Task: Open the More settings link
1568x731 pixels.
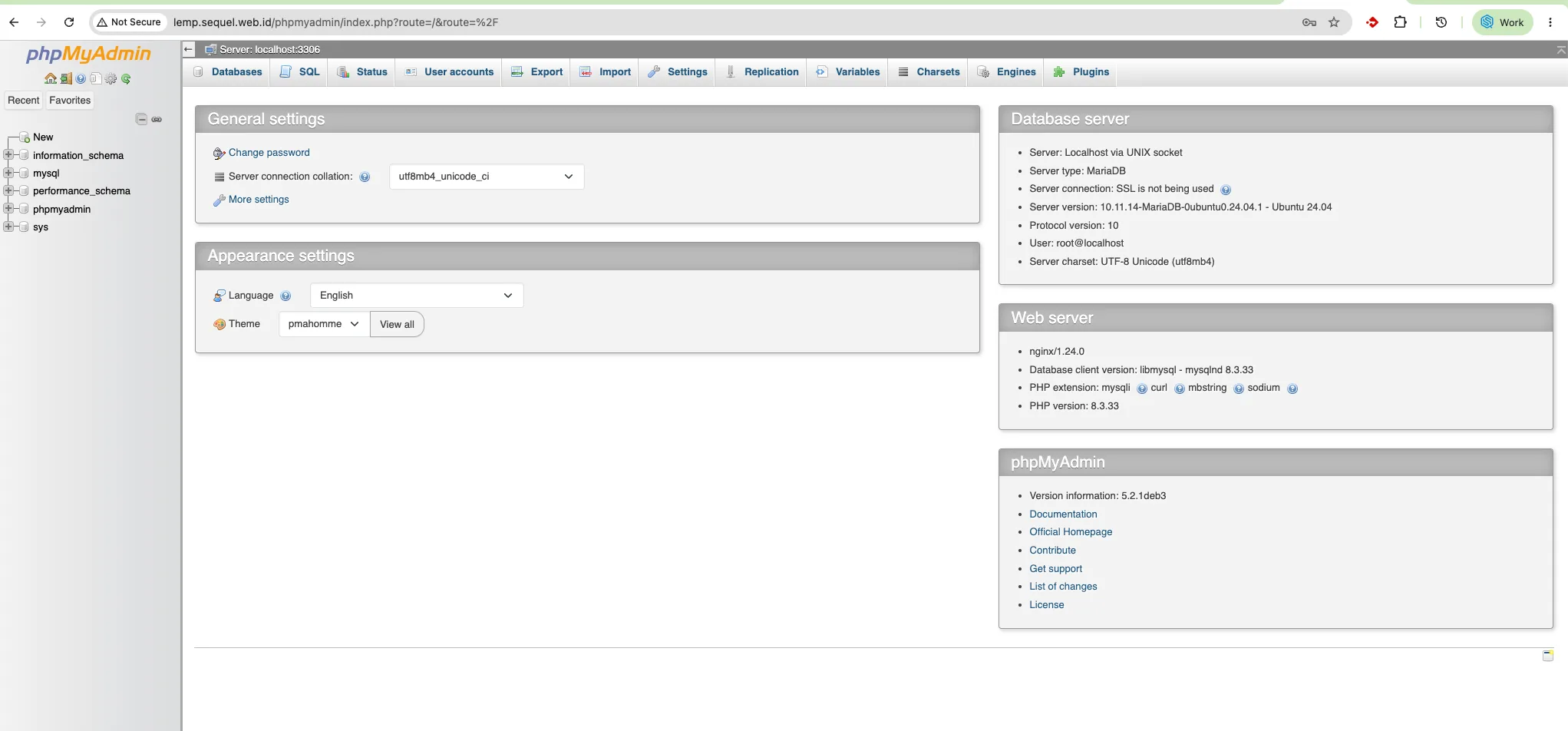Action: coord(259,200)
